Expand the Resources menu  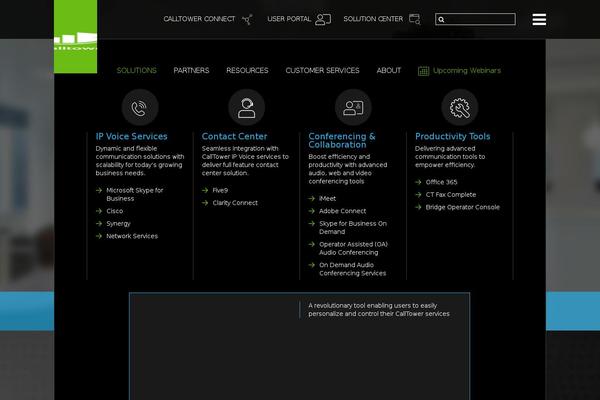247,71
